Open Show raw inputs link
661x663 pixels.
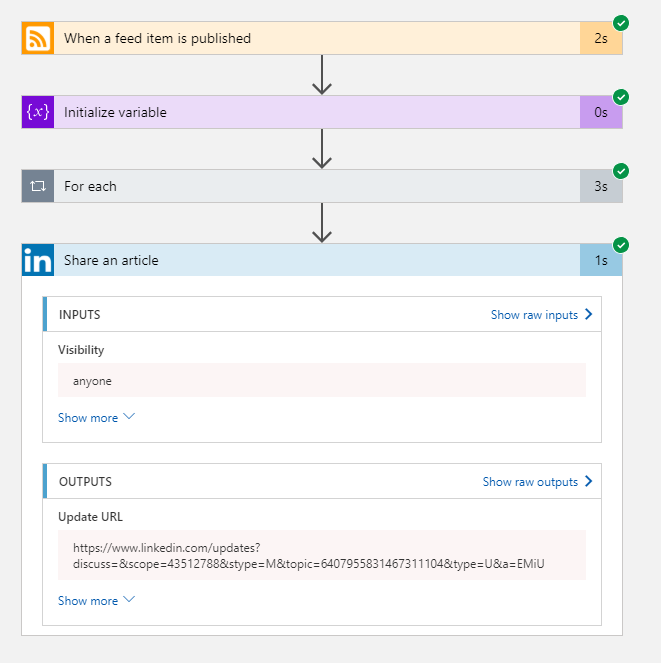pos(534,315)
